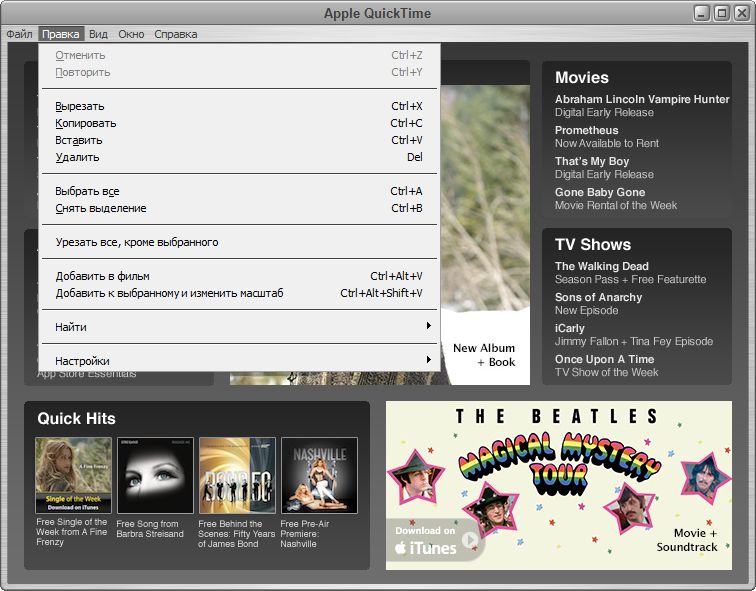
Task: Open Nashville premiere thumbnail
Action: [319, 475]
